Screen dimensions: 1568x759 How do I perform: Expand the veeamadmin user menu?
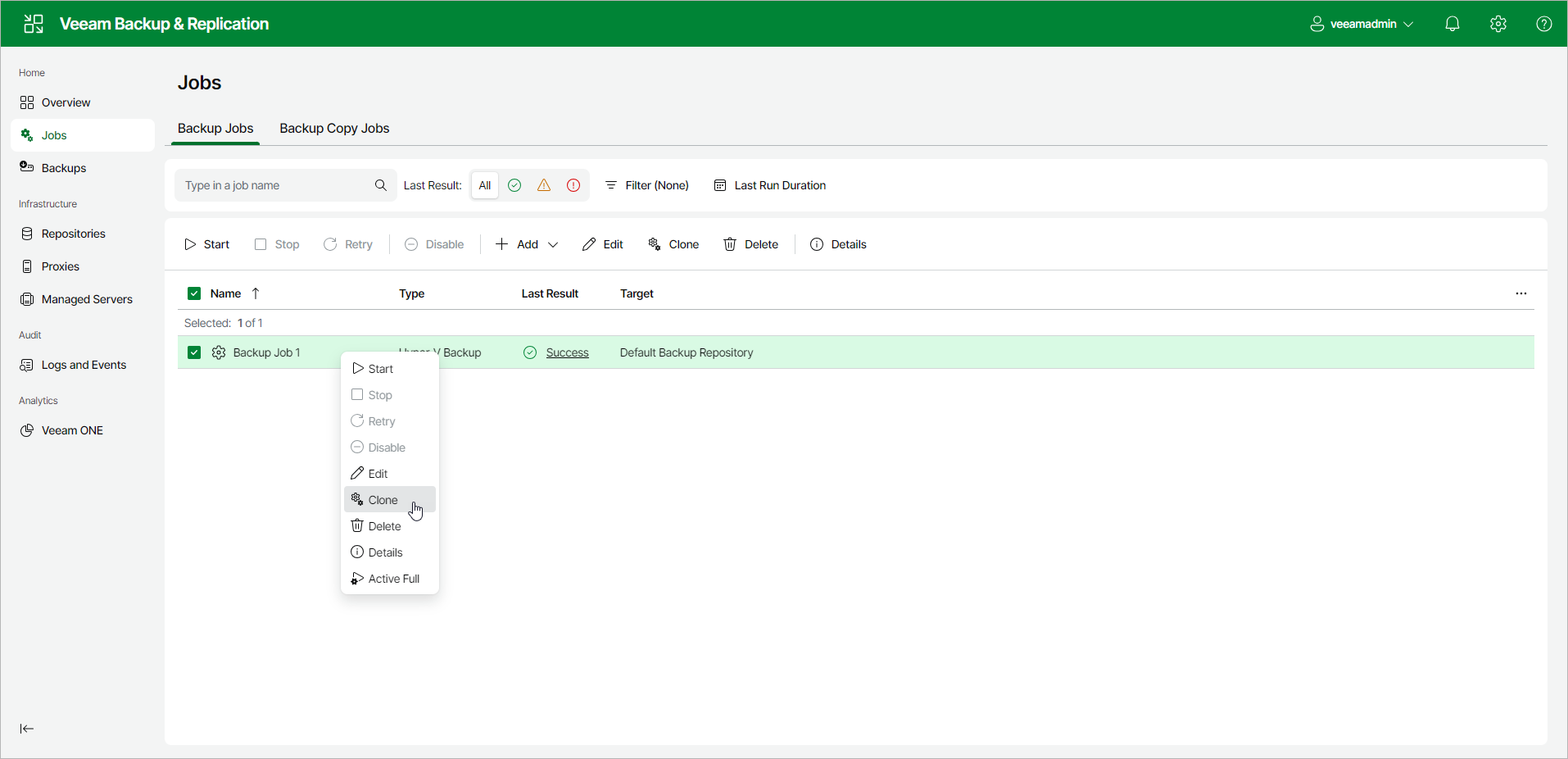coord(1362,24)
